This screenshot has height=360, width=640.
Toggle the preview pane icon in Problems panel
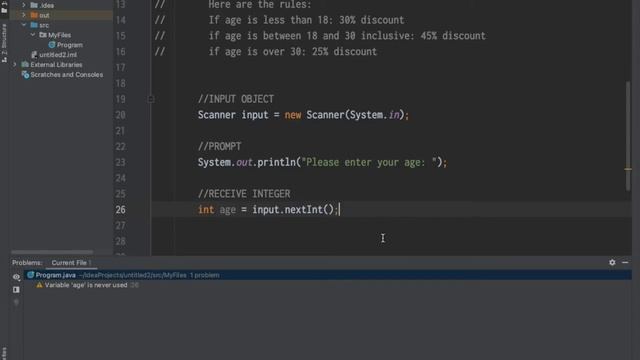[x=16, y=290]
